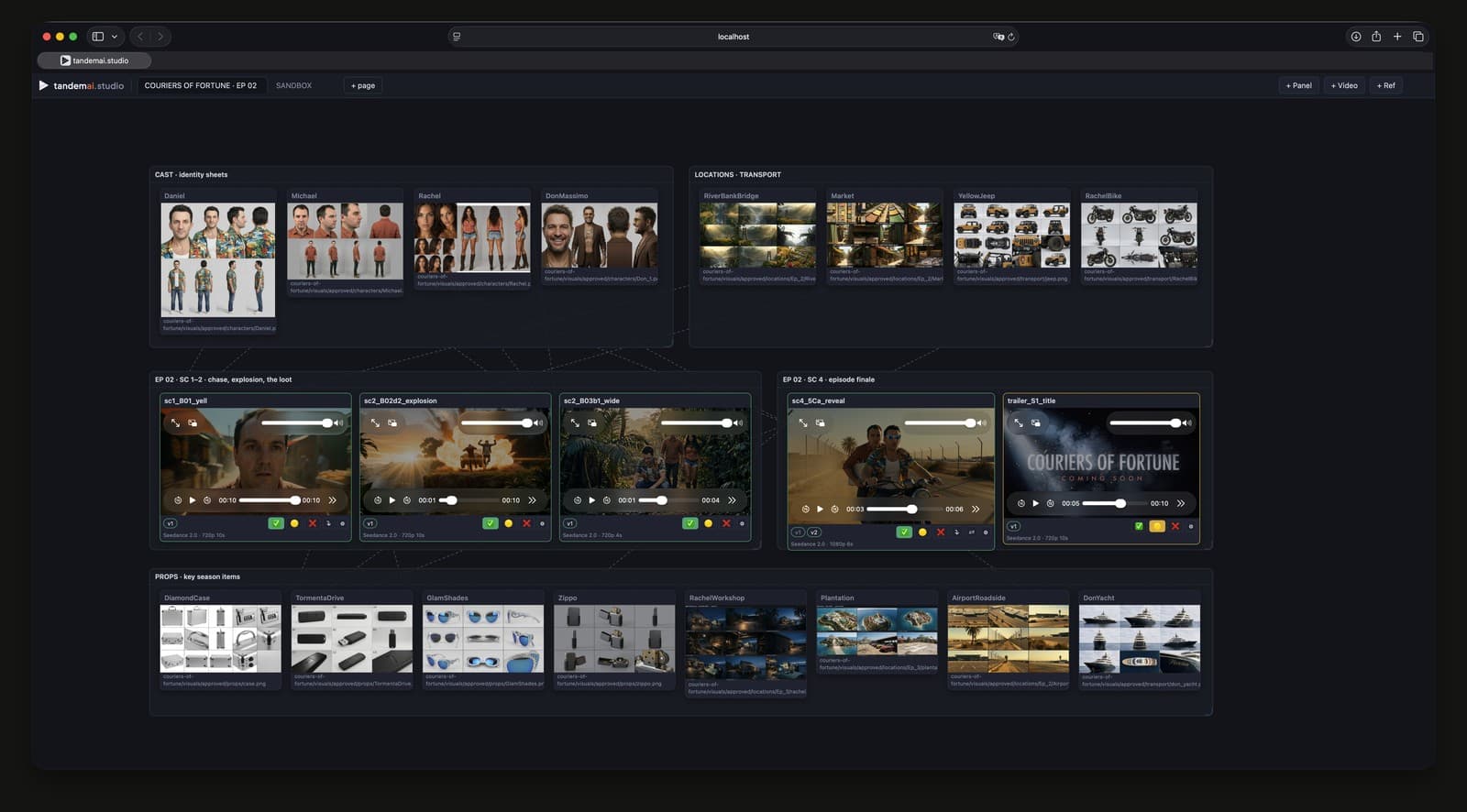This screenshot has height=812, width=1467.
Task: Select the tandemai.studio browser tab
Action: pyautogui.click(x=94, y=60)
